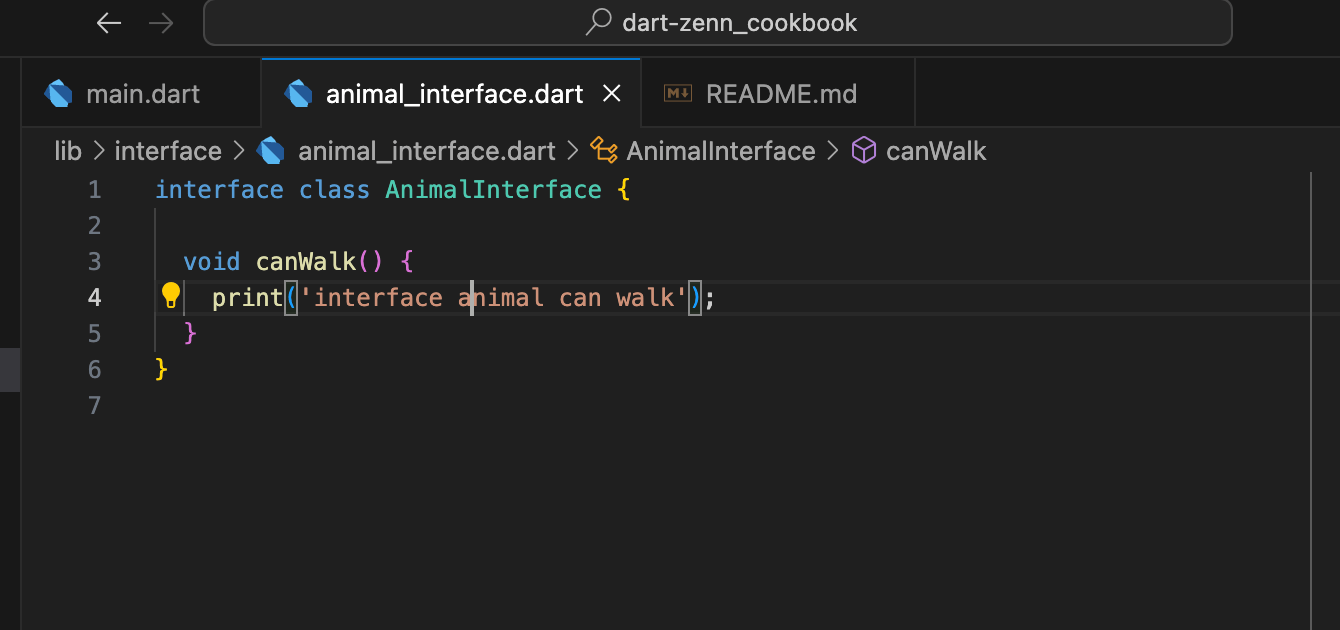Open the AnimalInterface breadcrumb symbol list
Viewport: 1340px width, 630px height.
[x=720, y=151]
